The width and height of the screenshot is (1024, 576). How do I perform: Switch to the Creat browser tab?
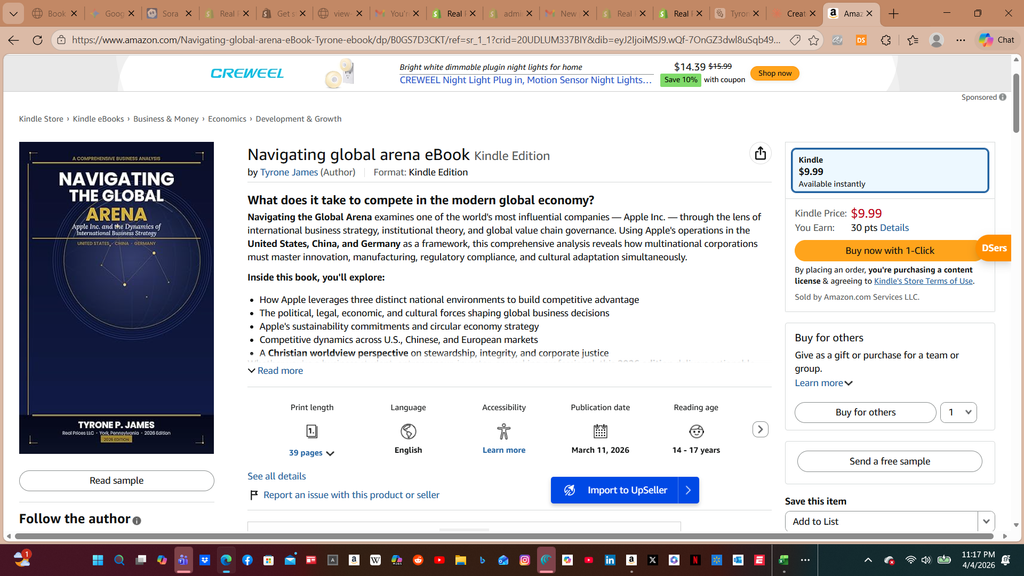794,13
